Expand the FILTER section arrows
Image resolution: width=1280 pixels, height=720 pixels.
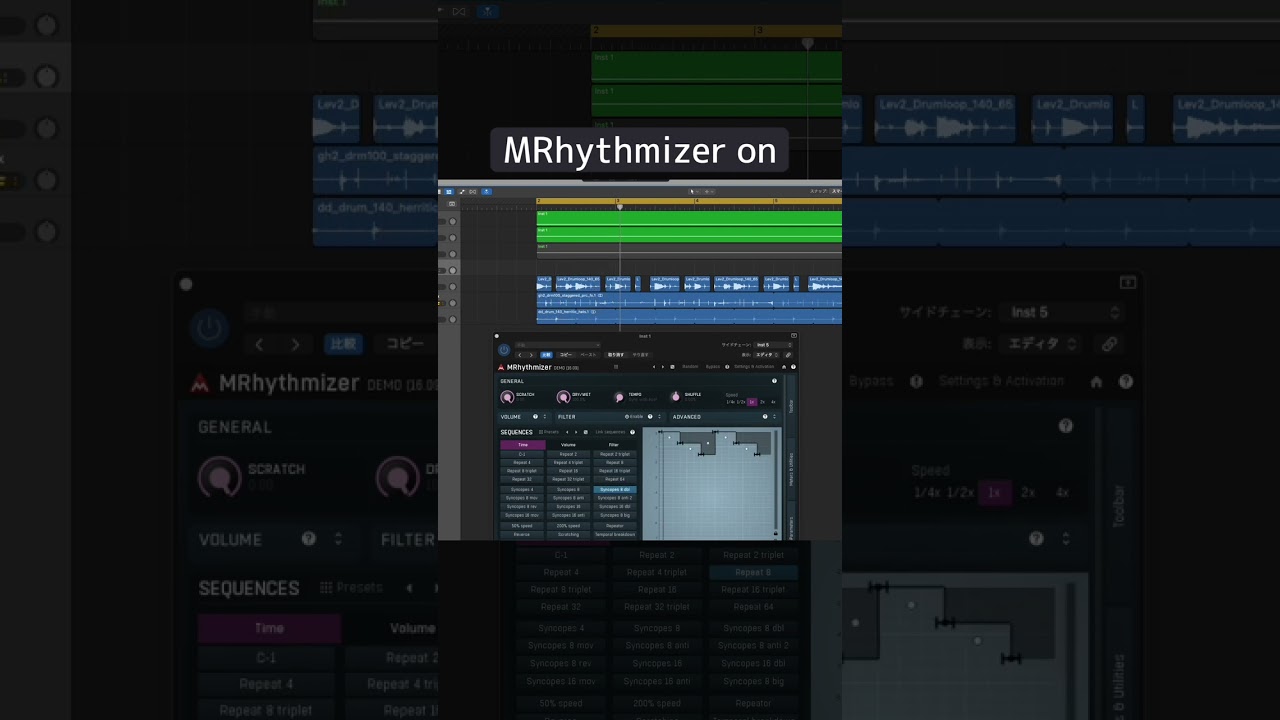pos(659,416)
